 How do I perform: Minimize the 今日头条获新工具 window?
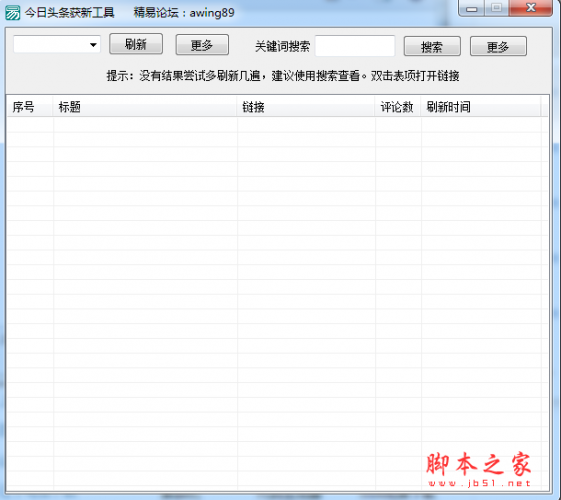(x=472, y=8)
